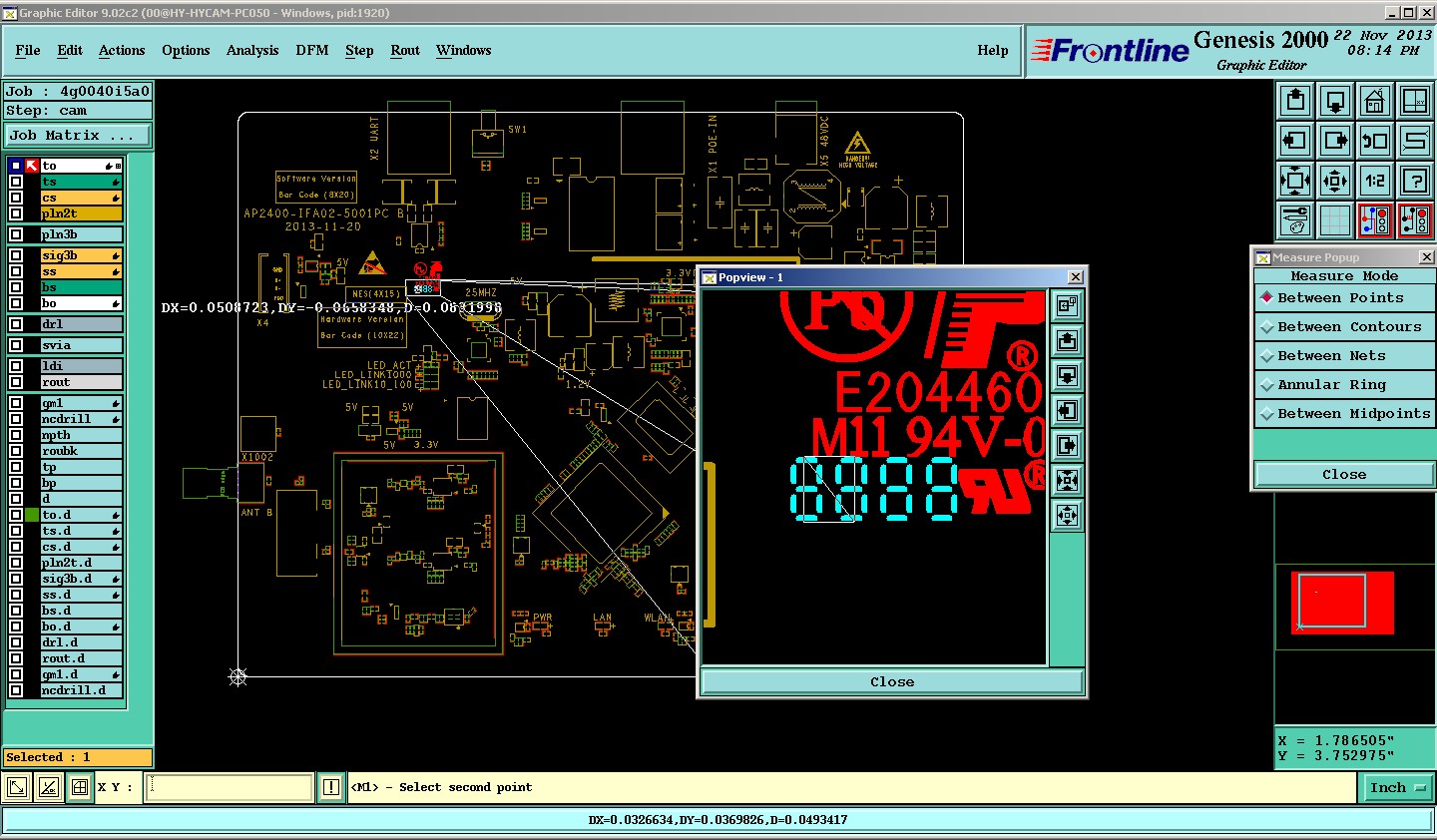Click the previous view (undo zoom) icon

tap(1375, 141)
